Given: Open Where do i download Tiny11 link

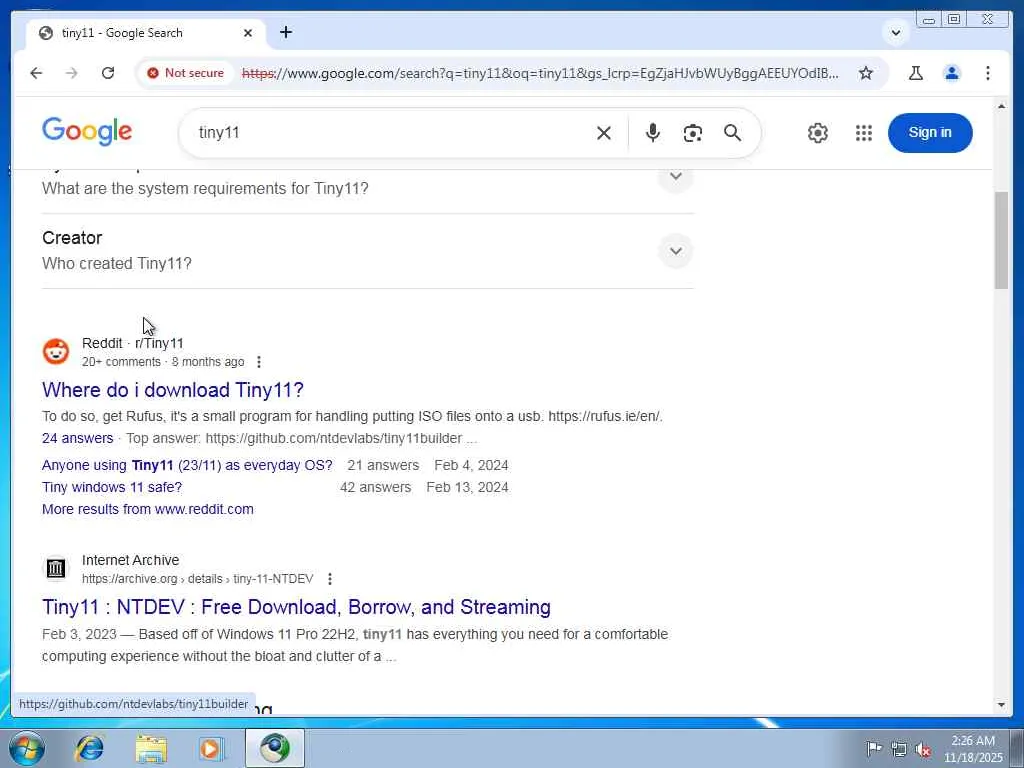Looking at the screenshot, I should coord(172,390).
